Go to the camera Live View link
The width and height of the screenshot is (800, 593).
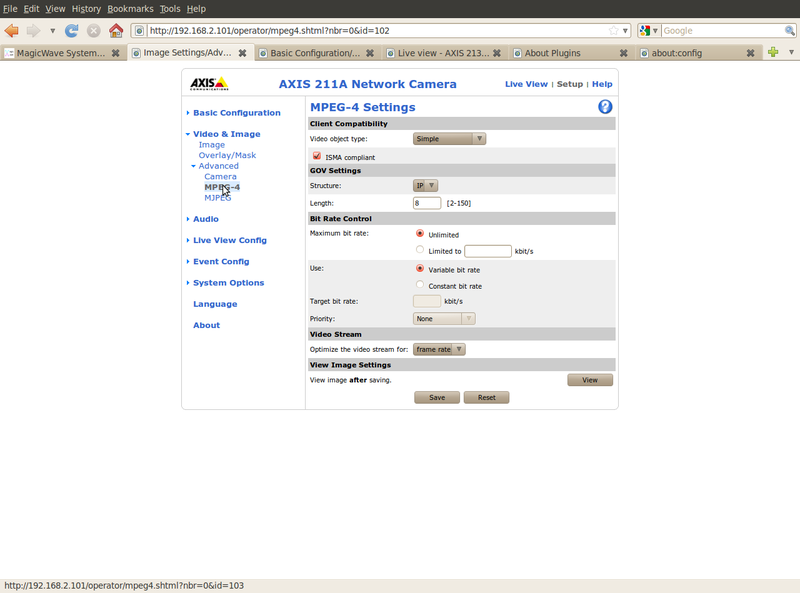(526, 84)
